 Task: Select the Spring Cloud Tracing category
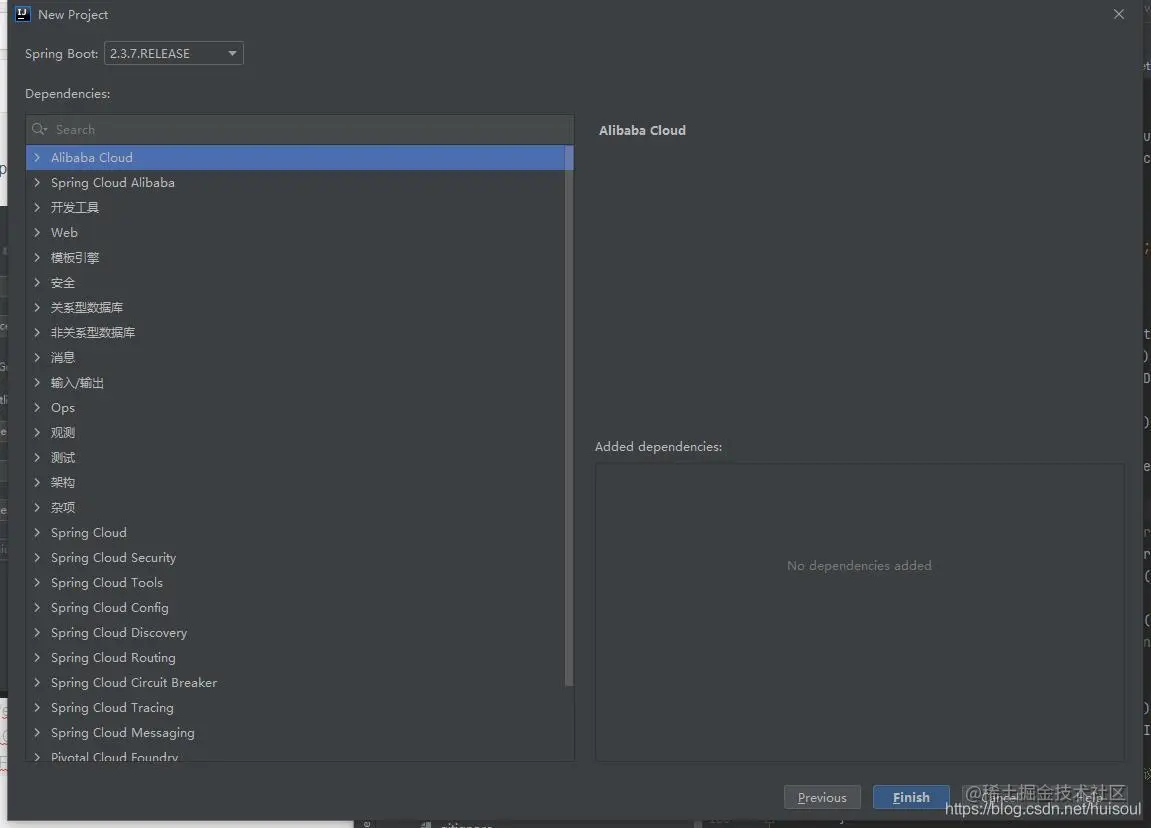295,707
